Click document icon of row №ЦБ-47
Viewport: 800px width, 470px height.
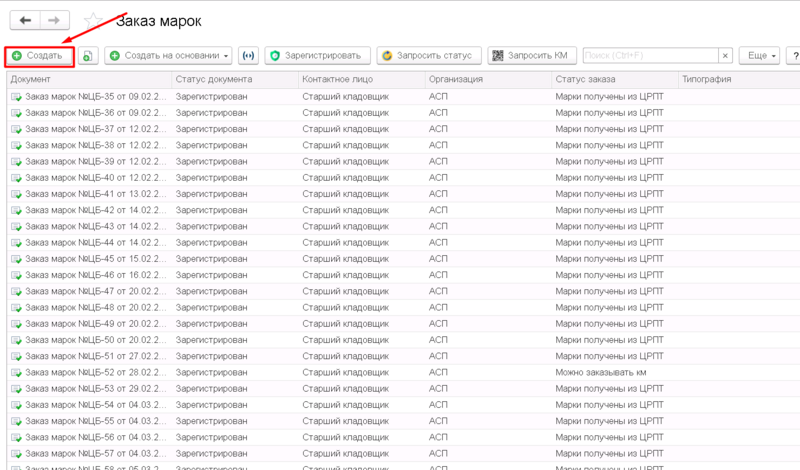coord(16,291)
